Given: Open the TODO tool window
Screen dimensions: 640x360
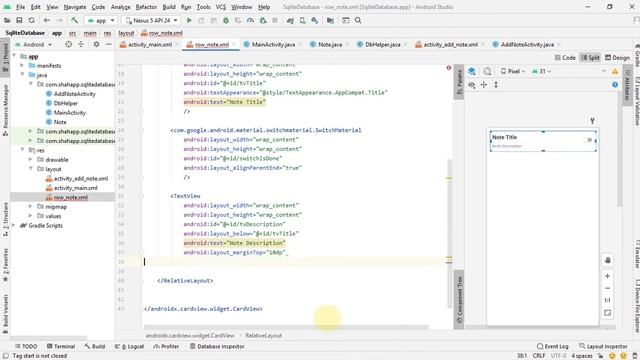Looking at the screenshot, I should point(26,346).
